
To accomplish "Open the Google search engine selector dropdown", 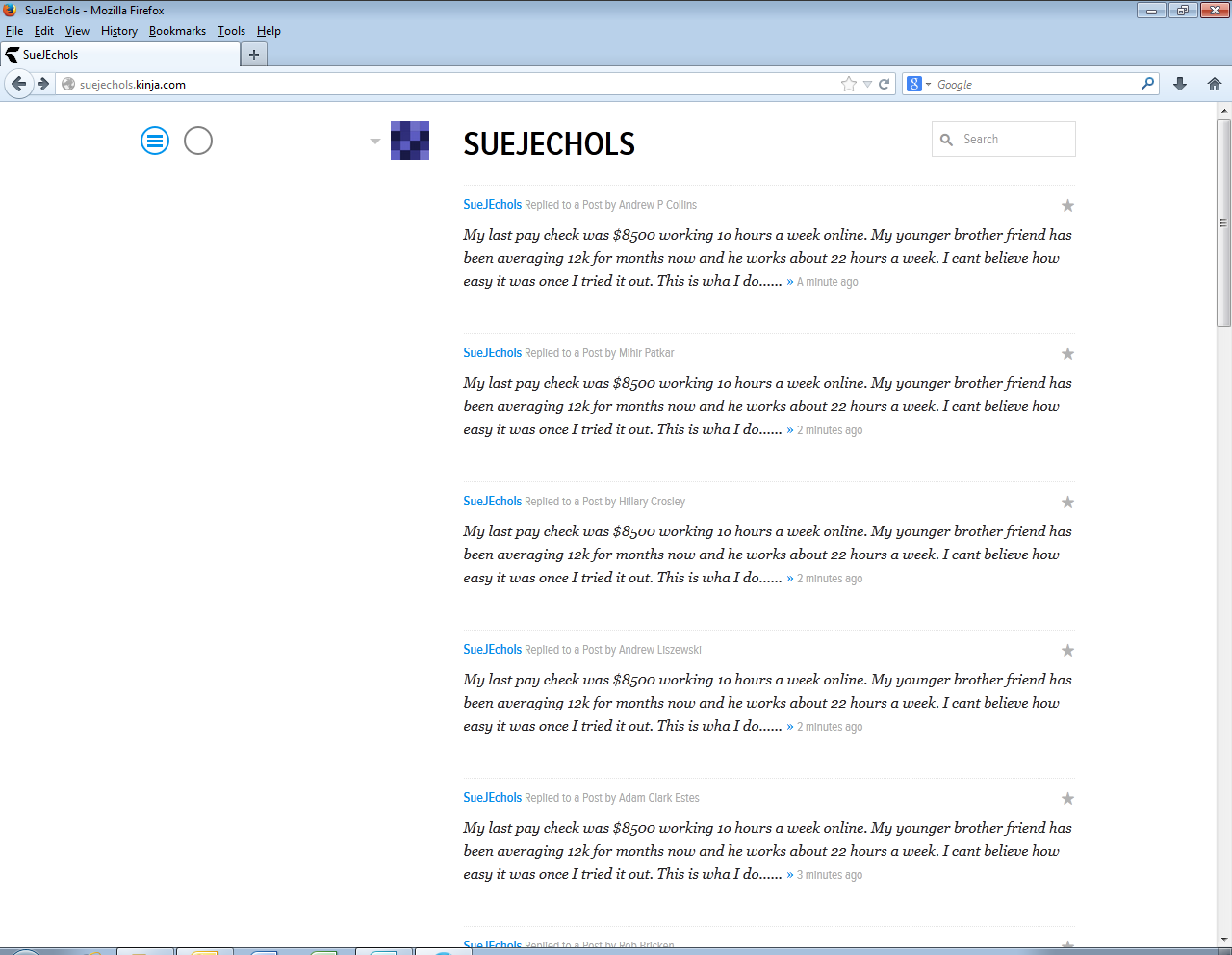I will click(x=919, y=85).
